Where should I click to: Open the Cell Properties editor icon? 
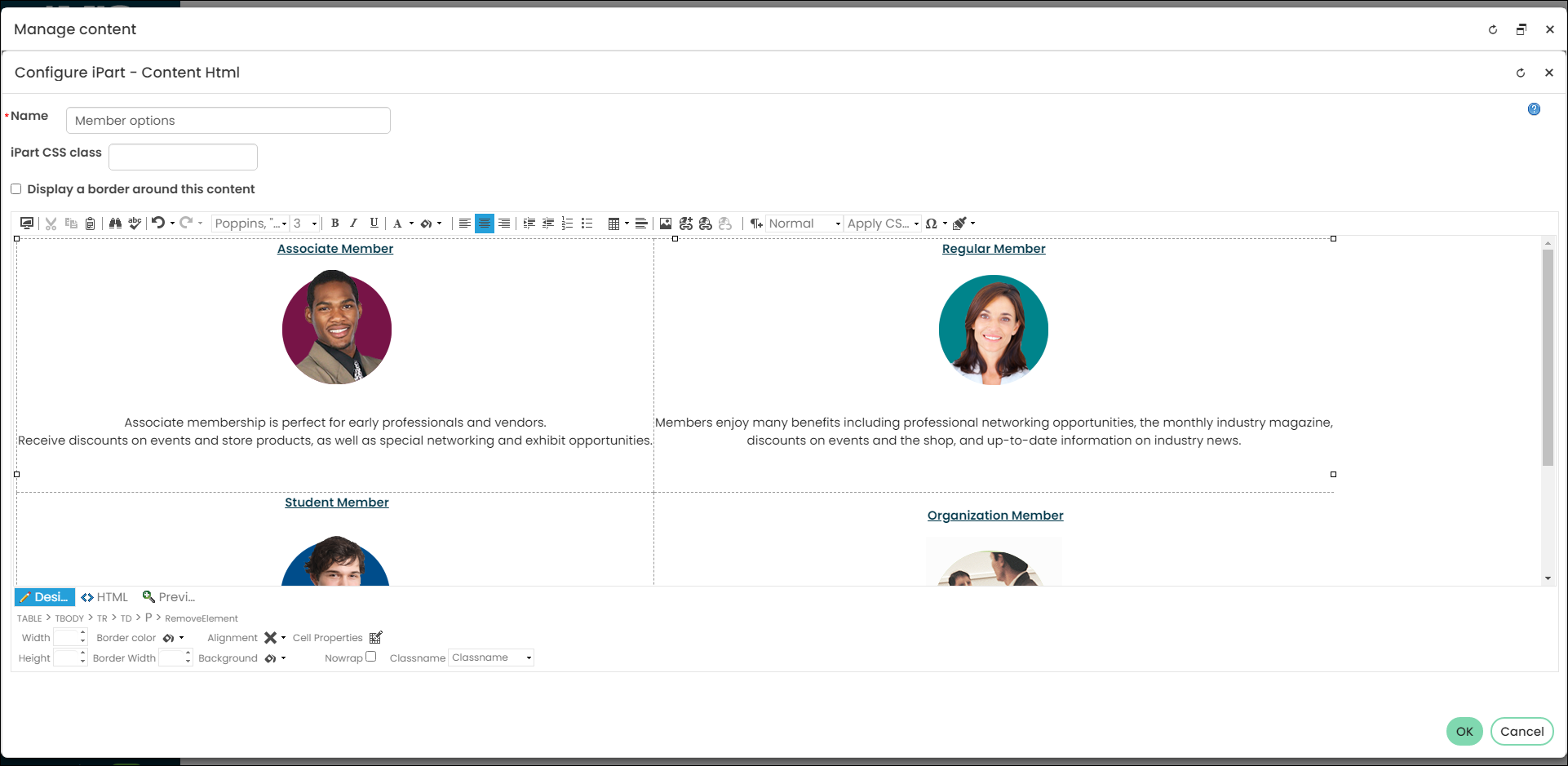click(x=376, y=637)
